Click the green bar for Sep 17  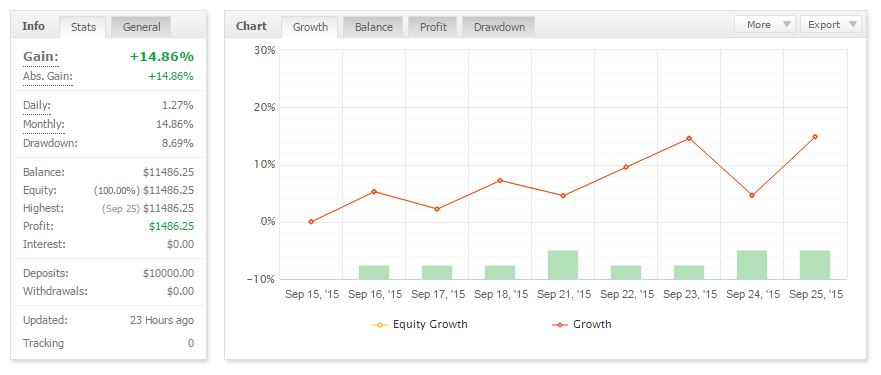(437, 272)
